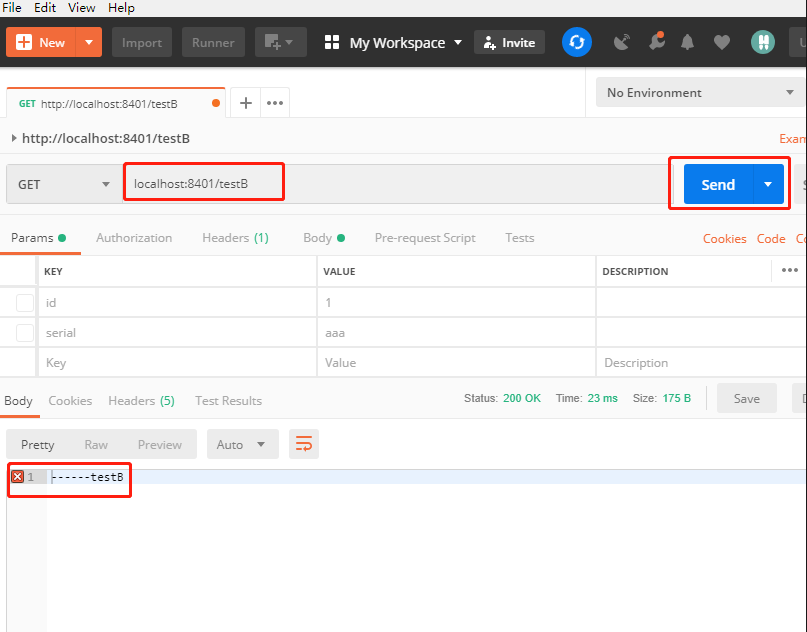This screenshot has height=632, width=807.
Task: Click the red error marker on line 1
Action: [x=17, y=477]
